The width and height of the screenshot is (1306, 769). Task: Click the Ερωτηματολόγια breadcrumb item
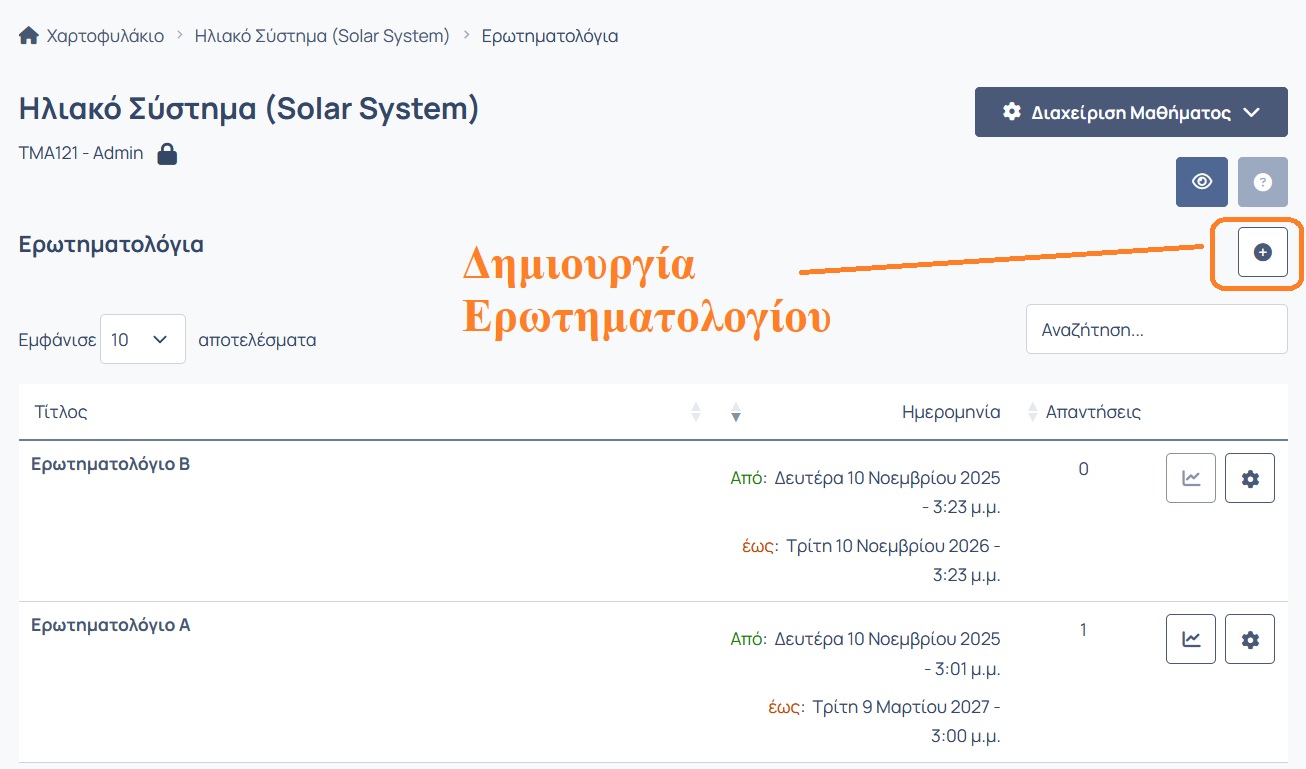pos(549,36)
